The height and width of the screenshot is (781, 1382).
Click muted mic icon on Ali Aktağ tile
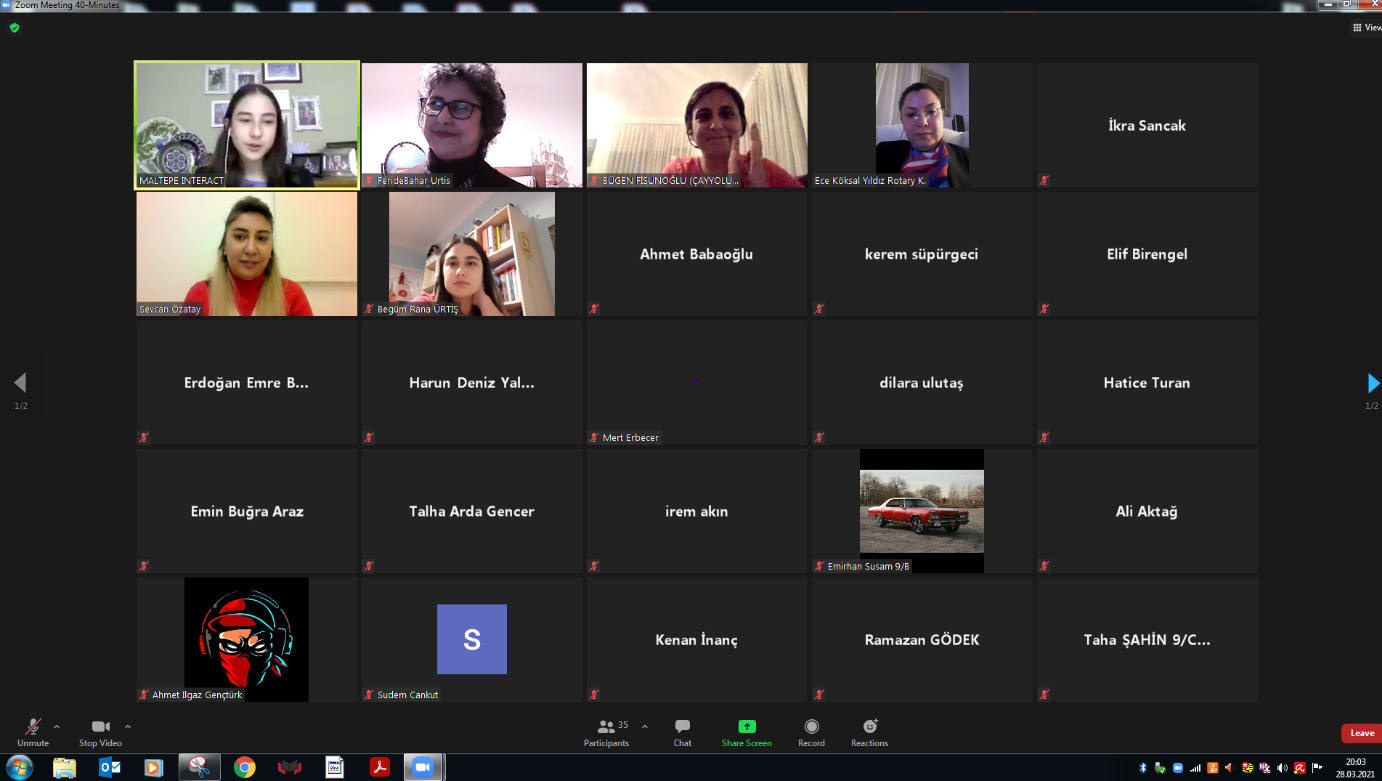[x=1044, y=566]
